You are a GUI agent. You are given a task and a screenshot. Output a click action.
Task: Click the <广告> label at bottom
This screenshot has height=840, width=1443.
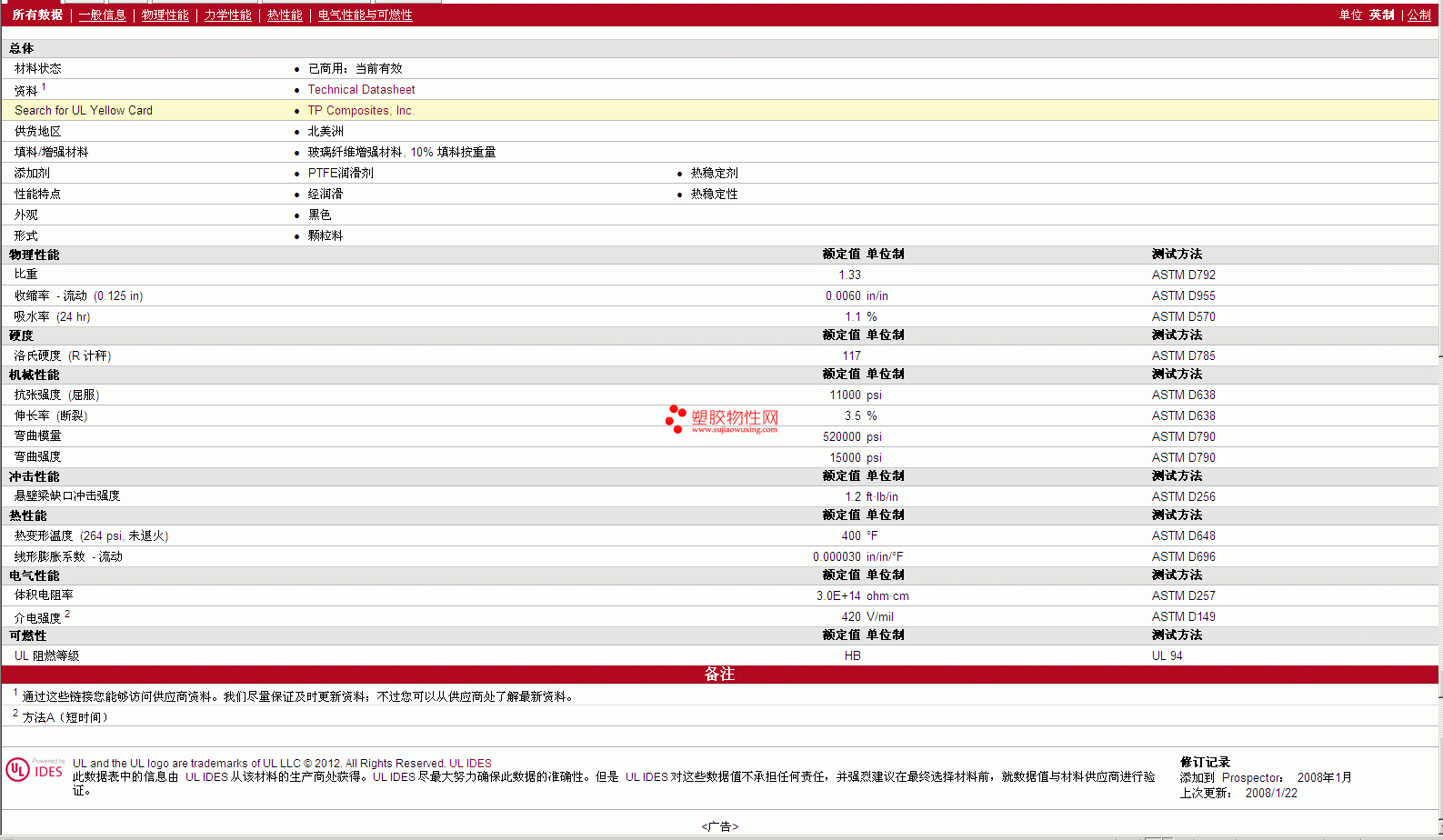coord(720,826)
